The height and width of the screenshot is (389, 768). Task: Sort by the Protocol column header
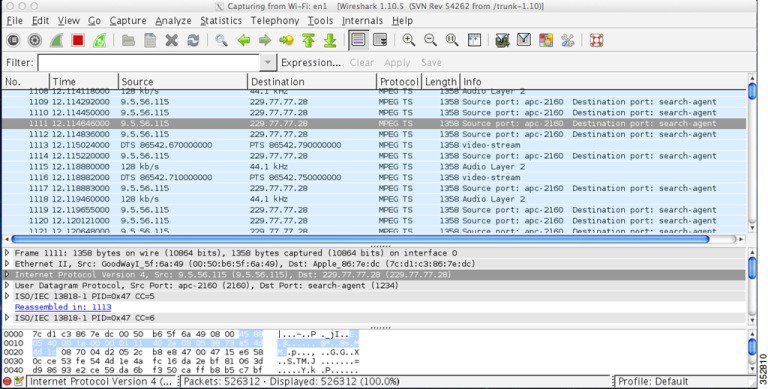point(399,82)
